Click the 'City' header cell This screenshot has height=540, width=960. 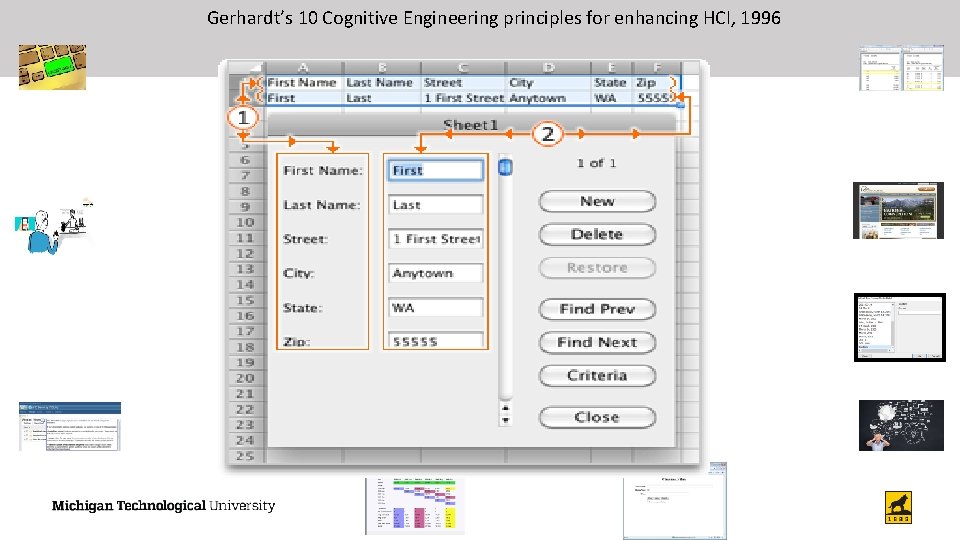pyautogui.click(x=548, y=83)
